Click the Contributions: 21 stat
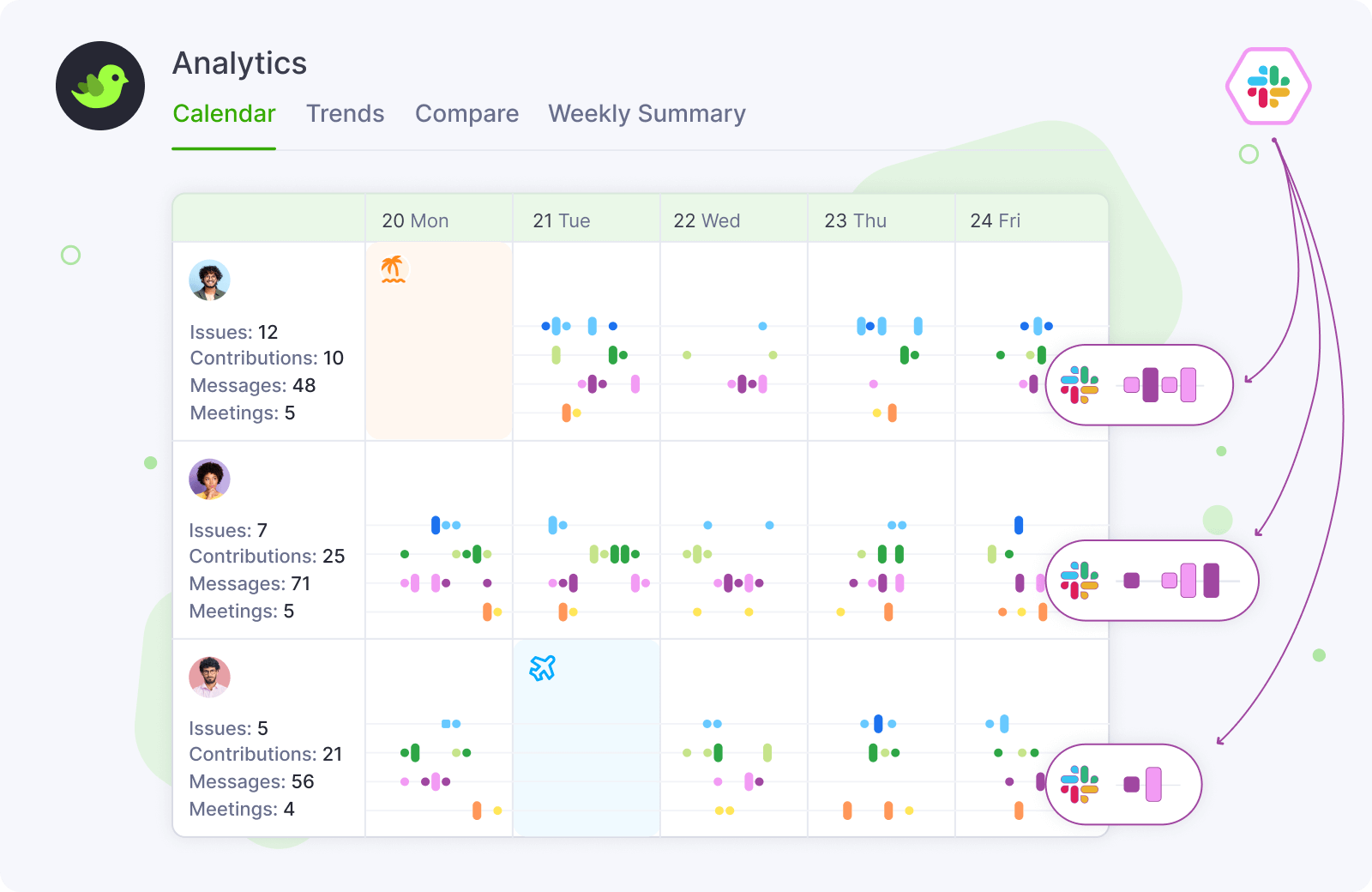The width and height of the screenshot is (1372, 892). point(265,755)
